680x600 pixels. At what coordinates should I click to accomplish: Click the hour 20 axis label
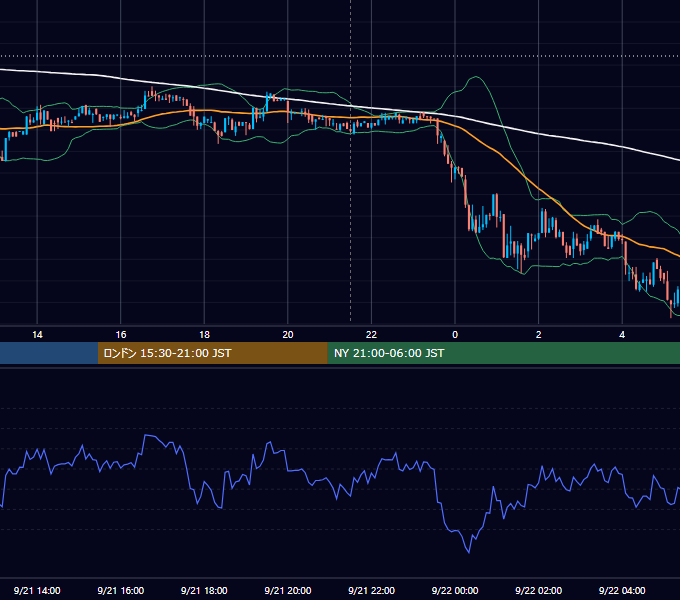click(288, 335)
